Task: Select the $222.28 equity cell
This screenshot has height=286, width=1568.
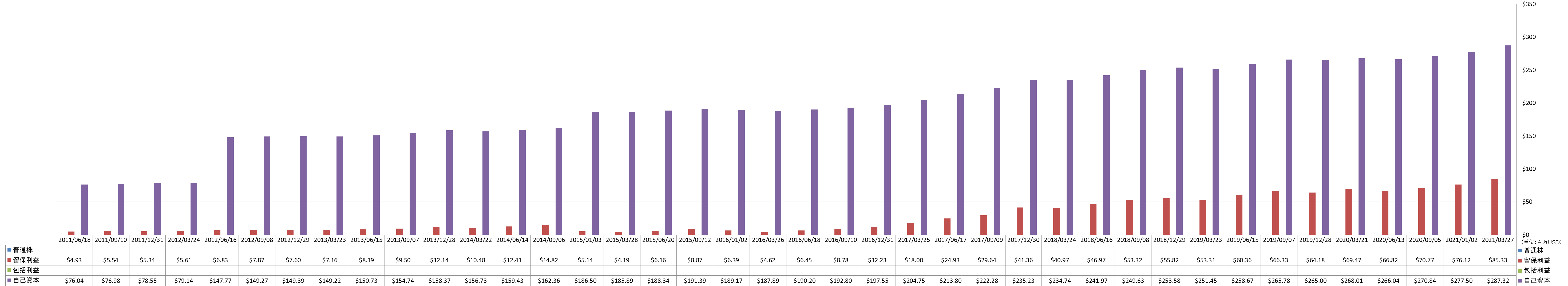Action: click(x=987, y=280)
